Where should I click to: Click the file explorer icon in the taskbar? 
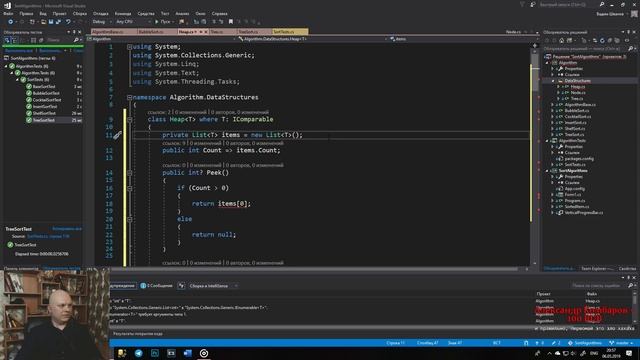[x=122, y=353]
